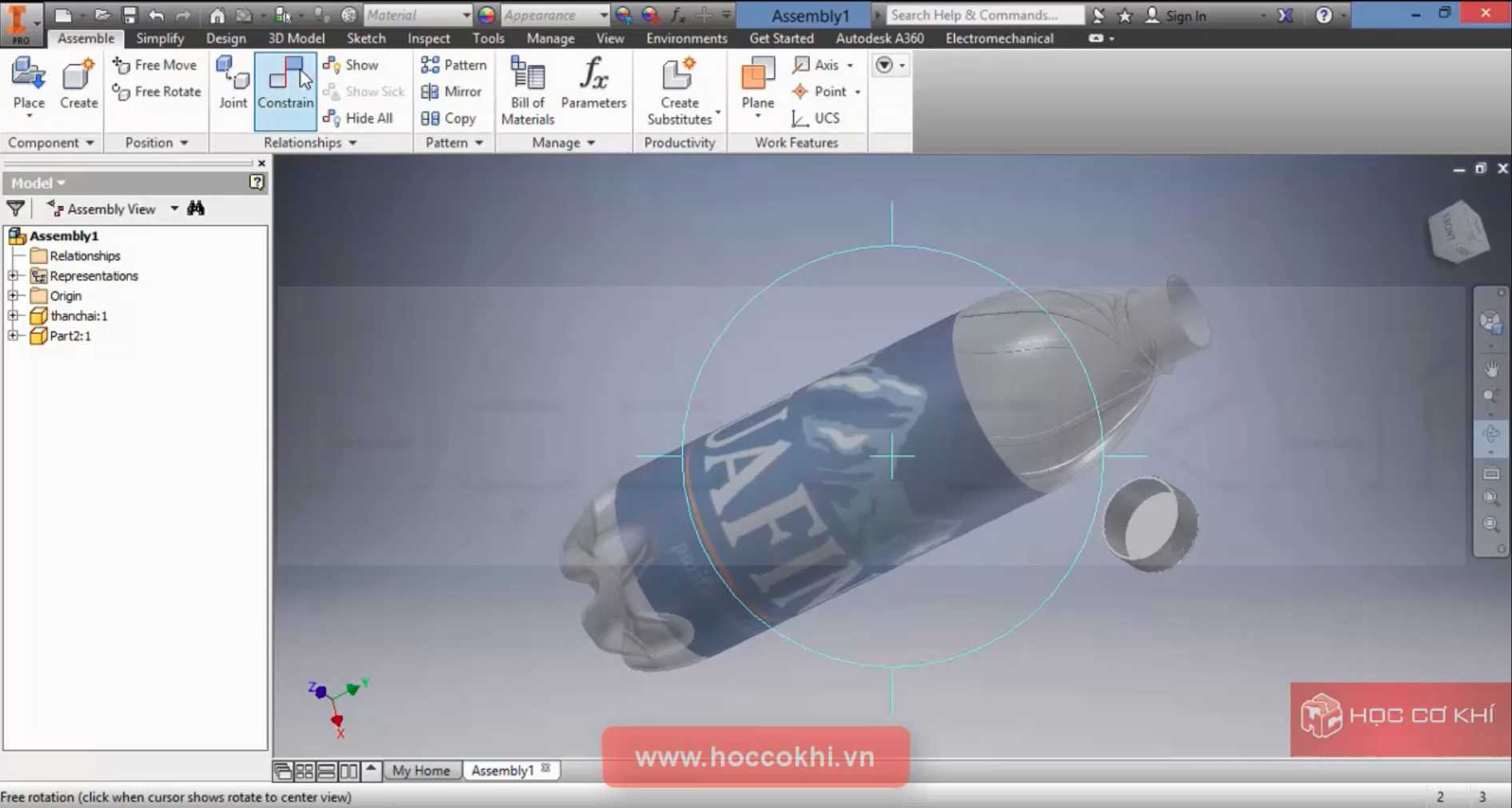Click the ViewCube
The height and width of the screenshot is (808, 1512).
(x=1458, y=231)
